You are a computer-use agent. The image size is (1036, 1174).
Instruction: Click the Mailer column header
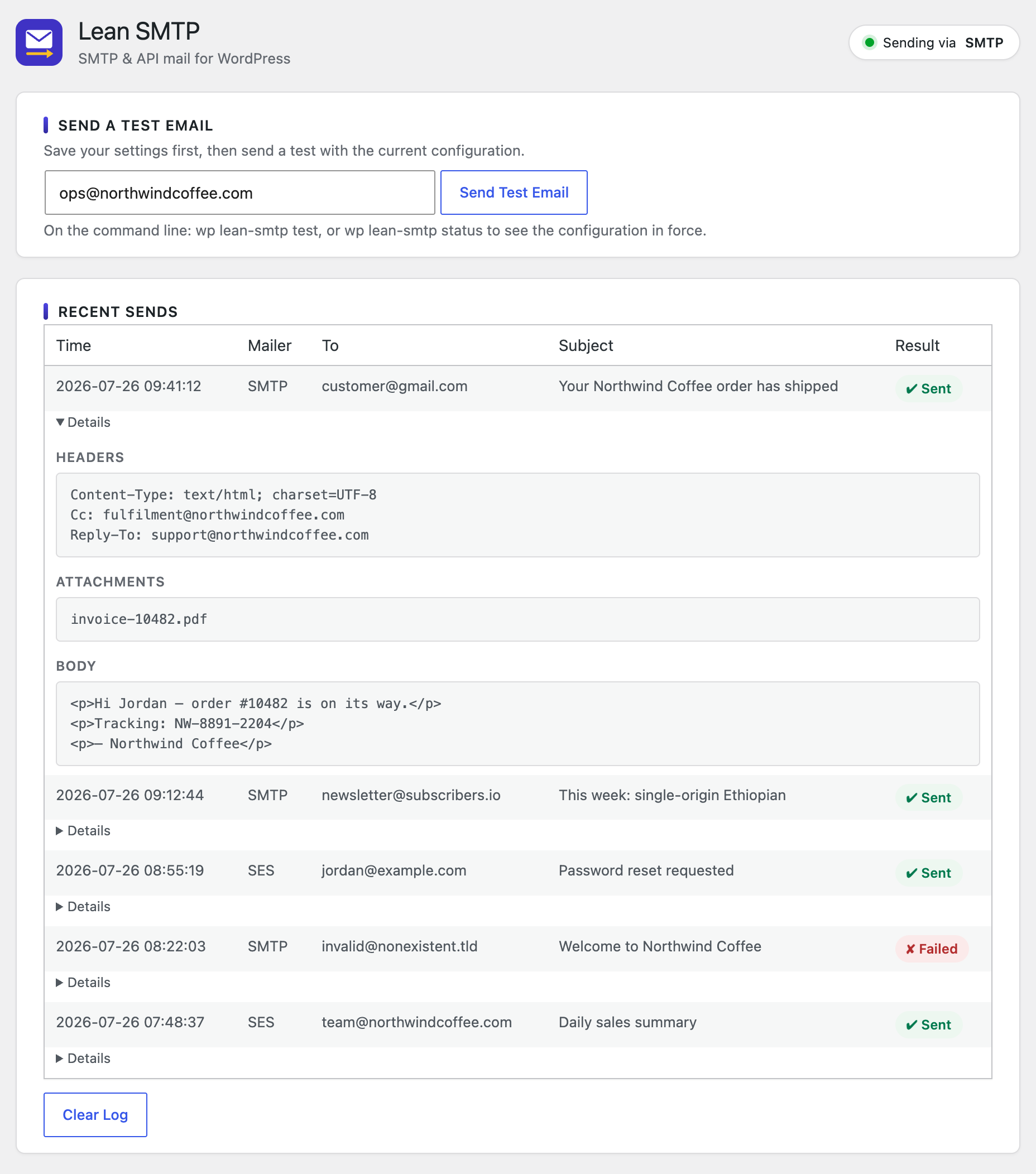(x=270, y=345)
